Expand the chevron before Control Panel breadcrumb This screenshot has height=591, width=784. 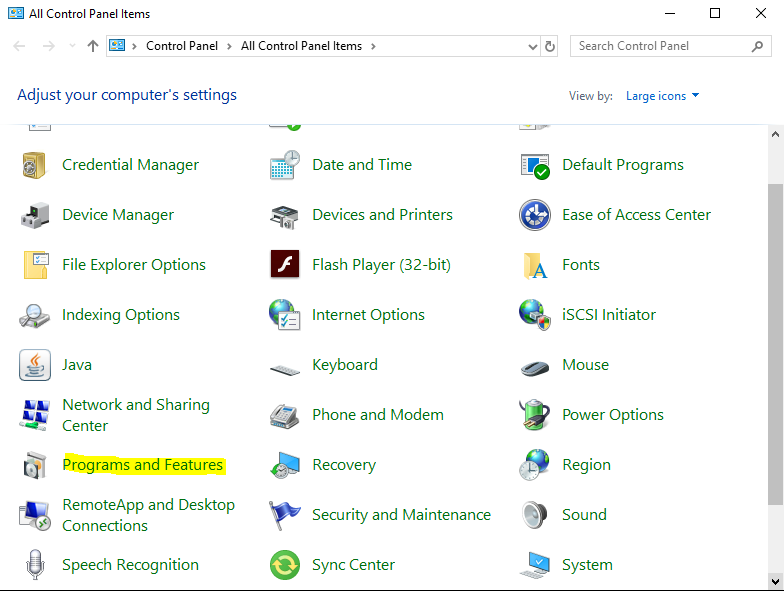point(134,46)
